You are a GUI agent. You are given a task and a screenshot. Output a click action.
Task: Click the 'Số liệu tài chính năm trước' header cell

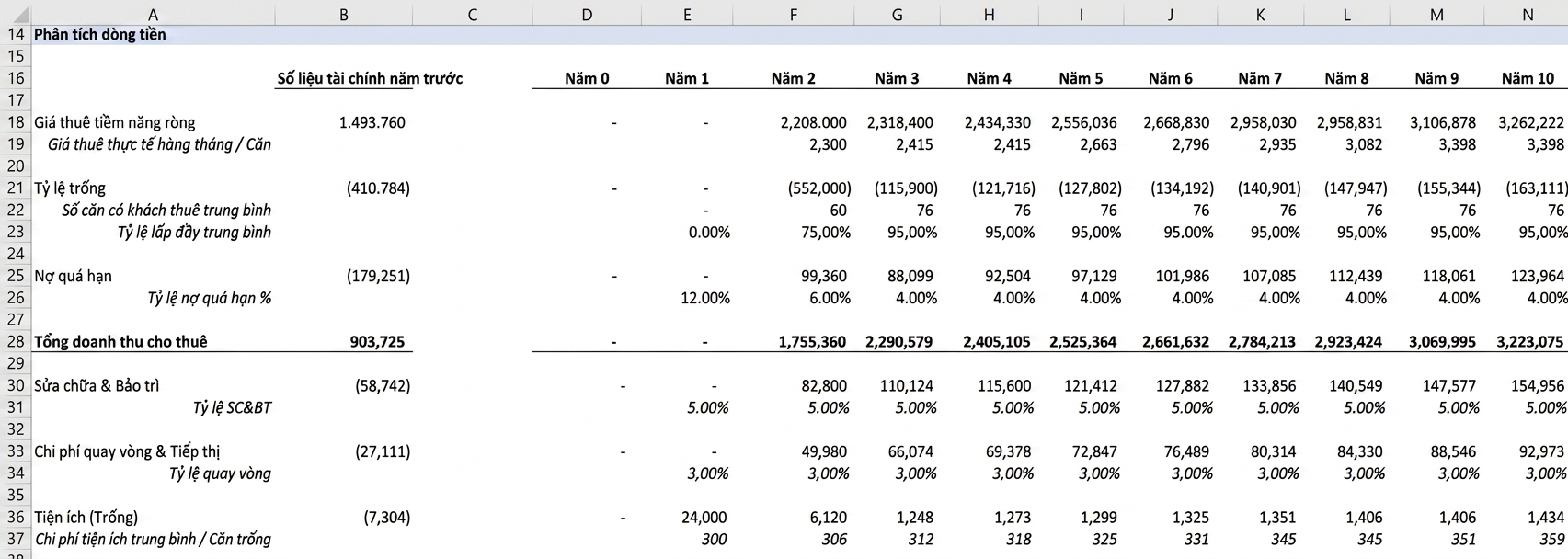370,78
